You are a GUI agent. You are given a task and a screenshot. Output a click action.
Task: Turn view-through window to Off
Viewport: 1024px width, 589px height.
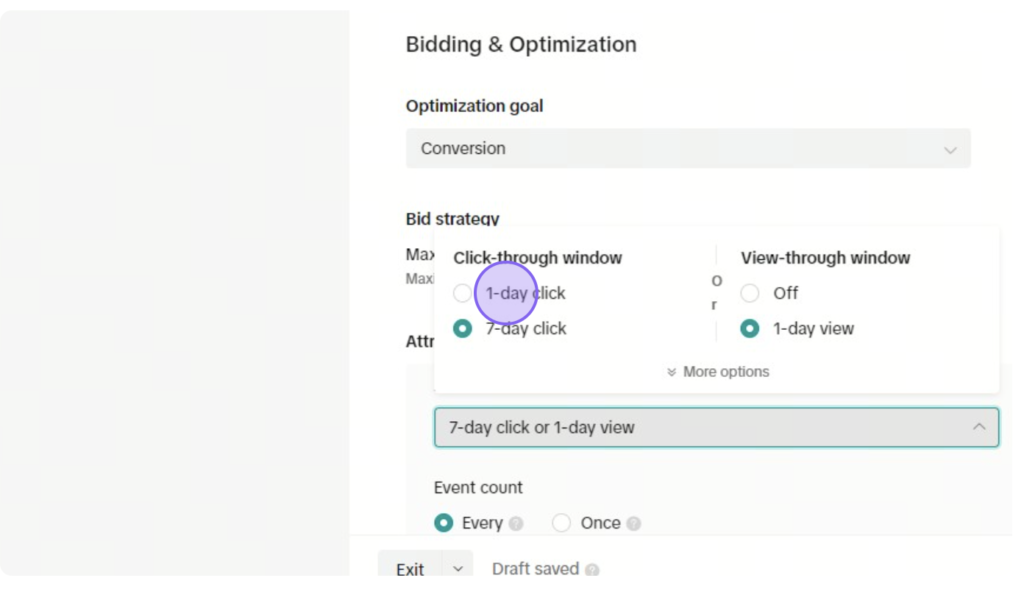click(x=750, y=293)
